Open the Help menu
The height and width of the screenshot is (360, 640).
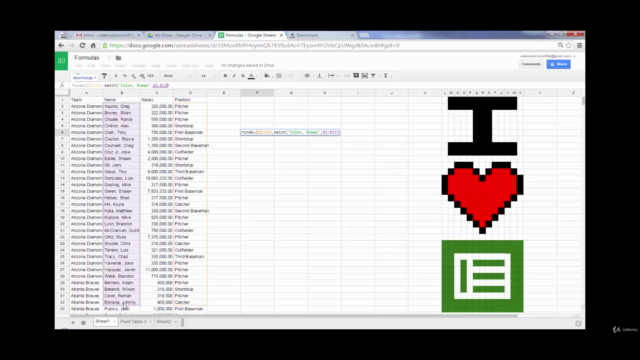[x=209, y=66]
